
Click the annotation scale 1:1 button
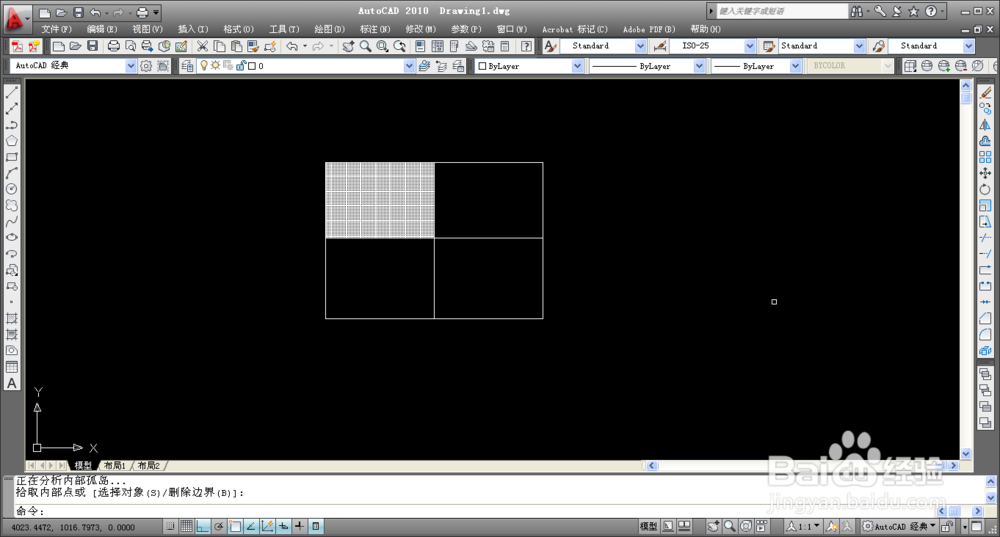802,526
